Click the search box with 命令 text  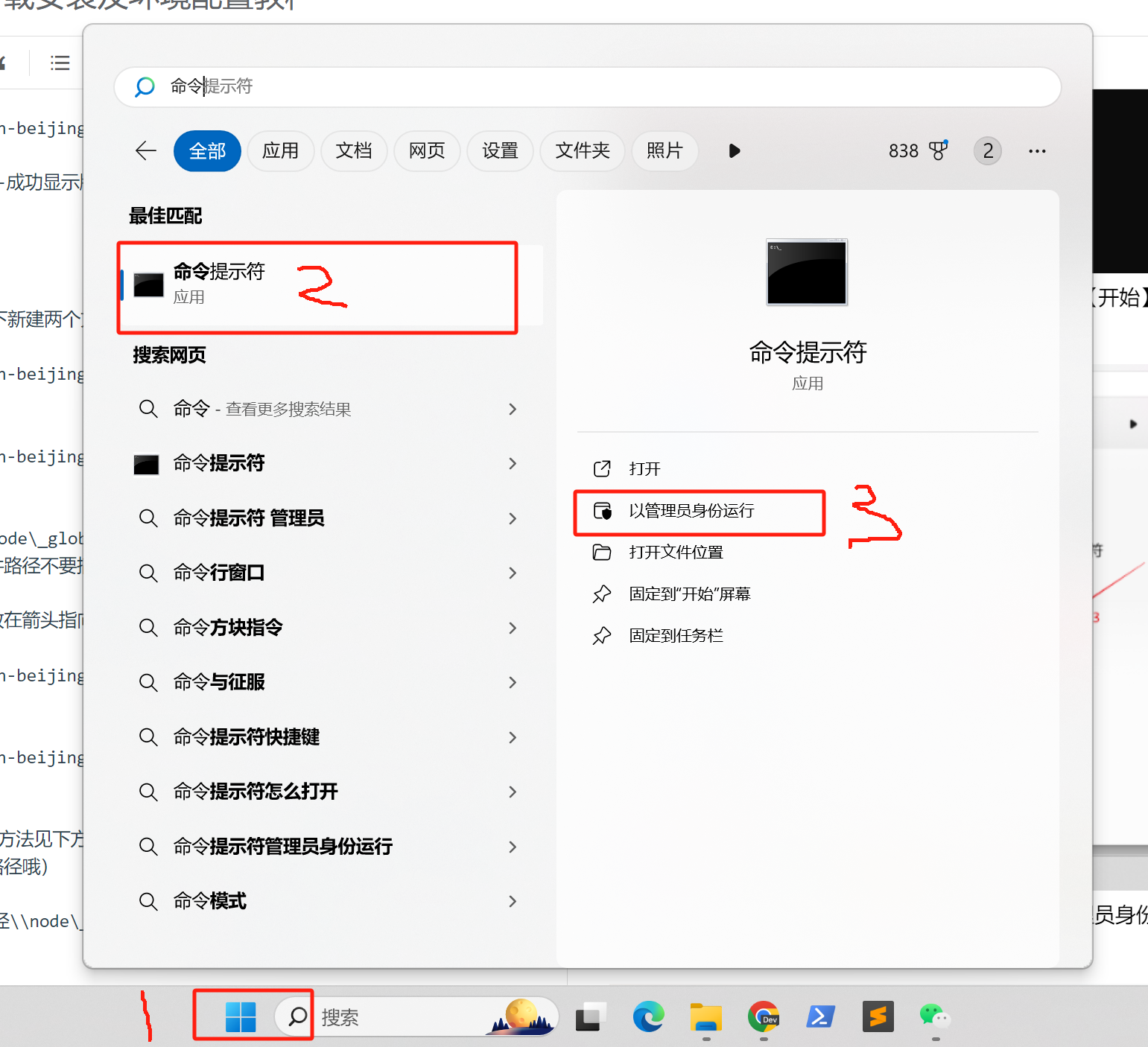coord(587,87)
